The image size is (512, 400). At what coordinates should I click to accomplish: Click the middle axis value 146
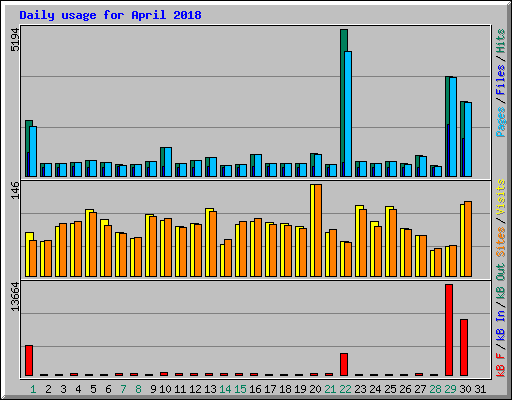pyautogui.click(x=15, y=190)
